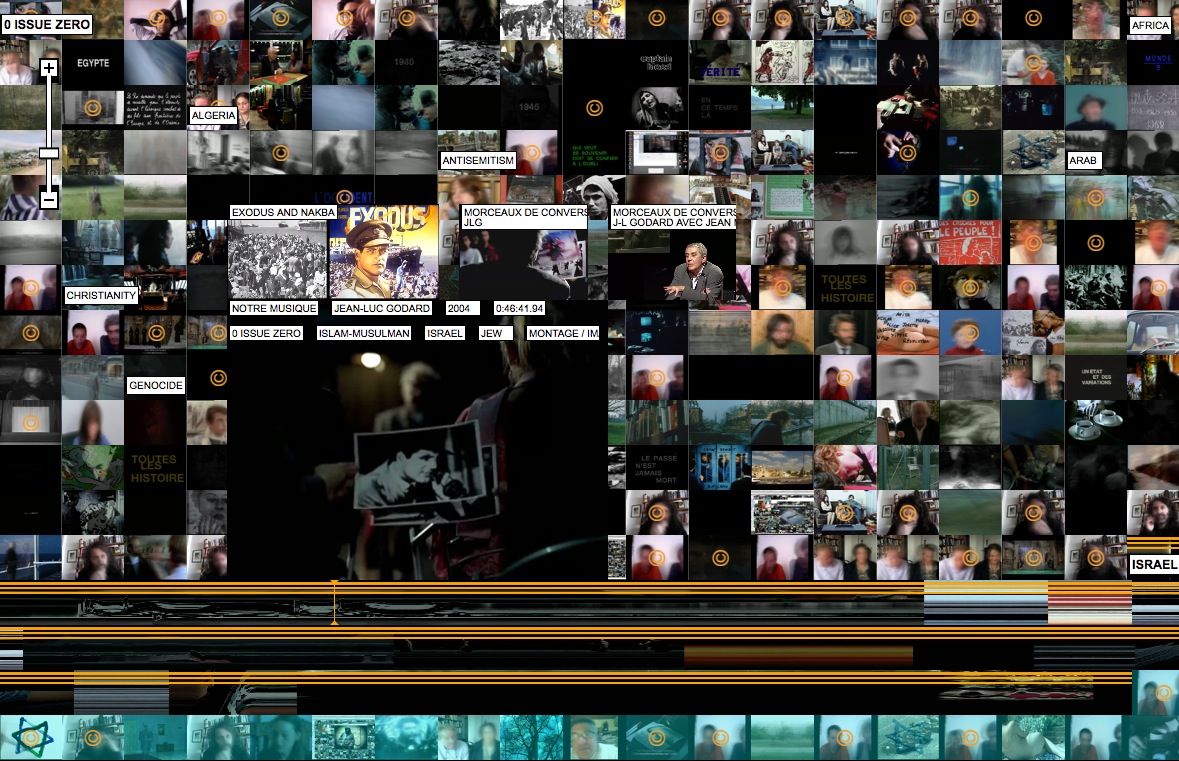Open the VERITE title thumbnail

point(720,62)
